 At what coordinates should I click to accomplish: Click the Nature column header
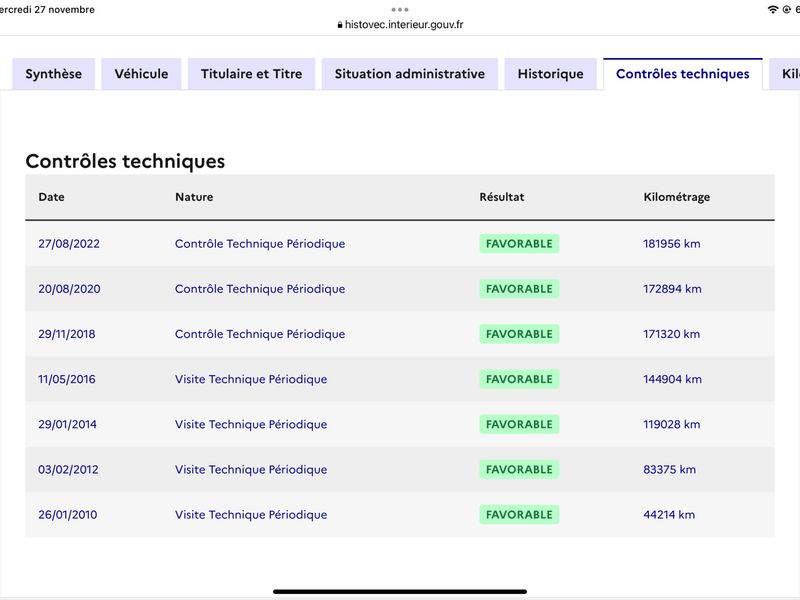pos(194,197)
